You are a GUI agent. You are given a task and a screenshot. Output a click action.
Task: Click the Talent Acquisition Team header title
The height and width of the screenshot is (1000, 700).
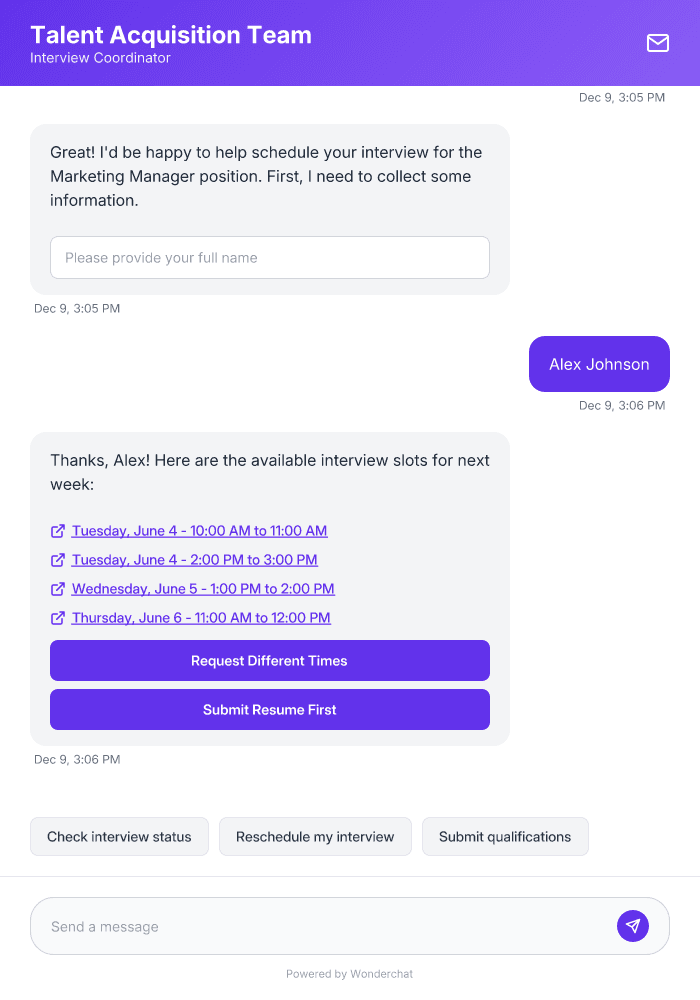(x=170, y=35)
